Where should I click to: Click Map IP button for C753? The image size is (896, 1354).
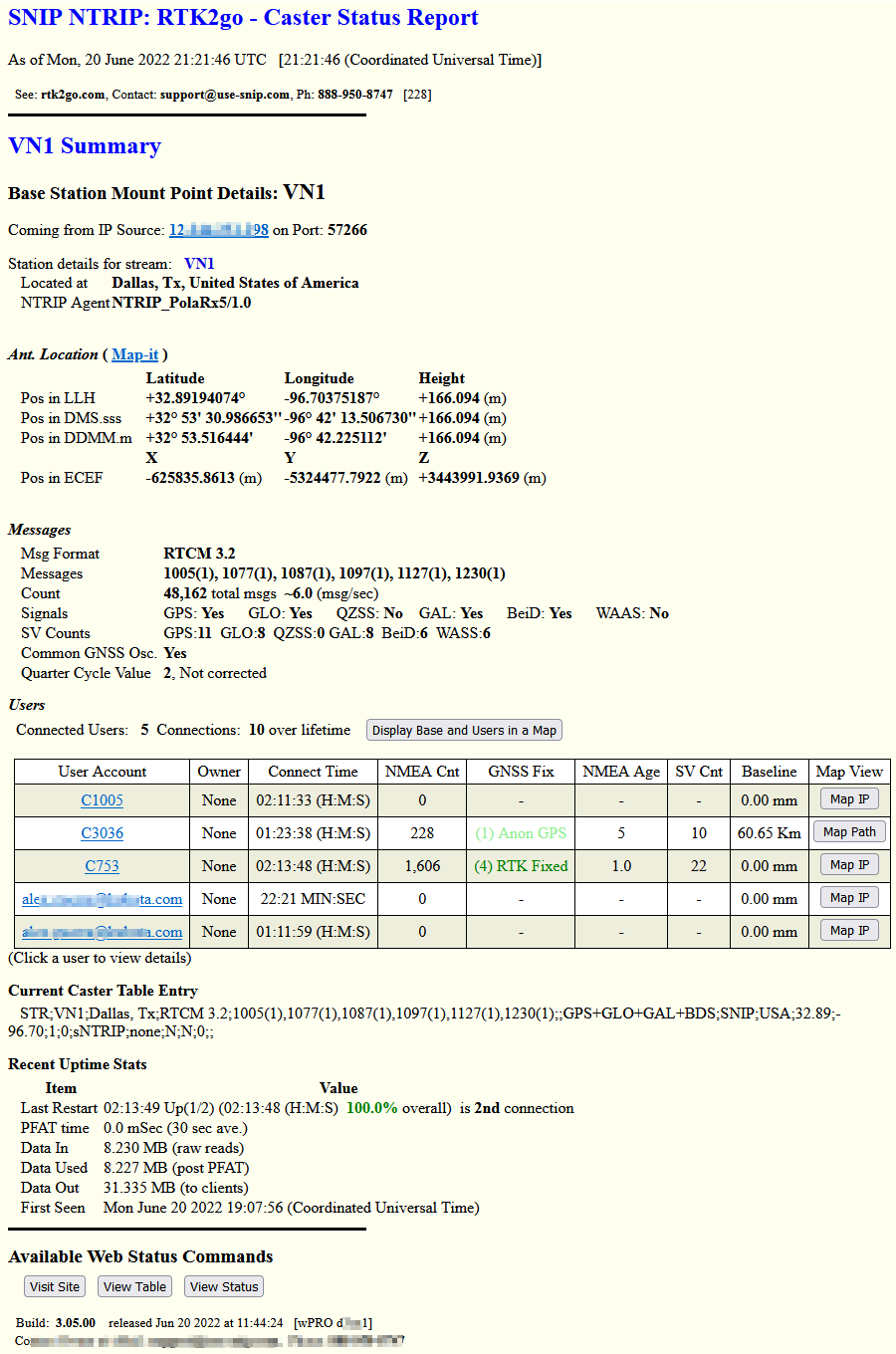[x=849, y=865]
